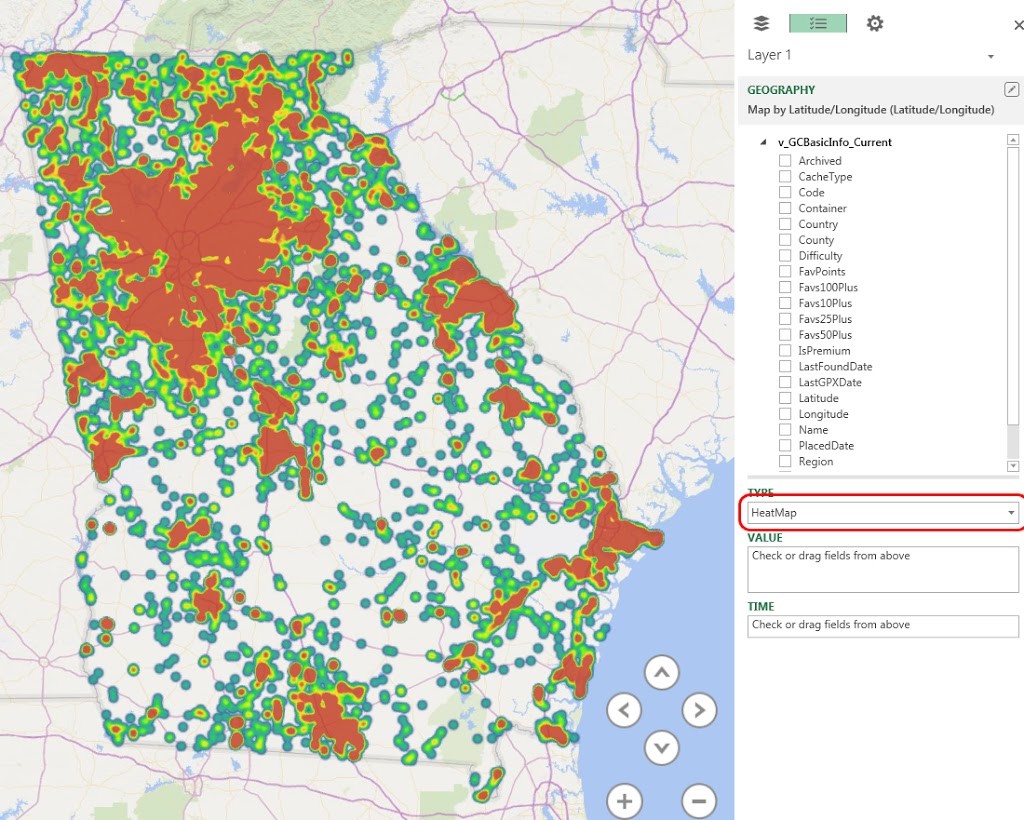Open the Layer 1 dropdown
The image size is (1024, 820).
(x=990, y=56)
